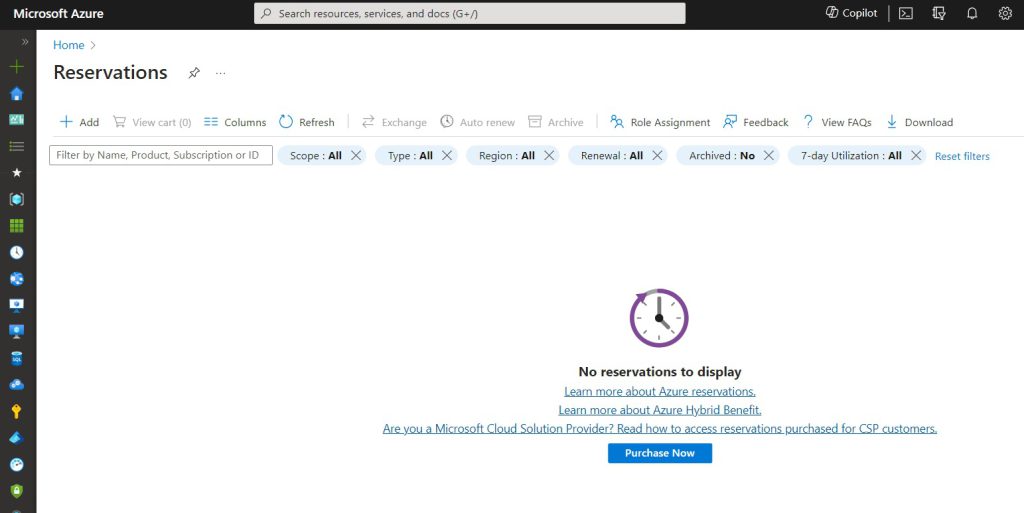
Task: Expand the left sidebar menu
Action: tap(25, 42)
